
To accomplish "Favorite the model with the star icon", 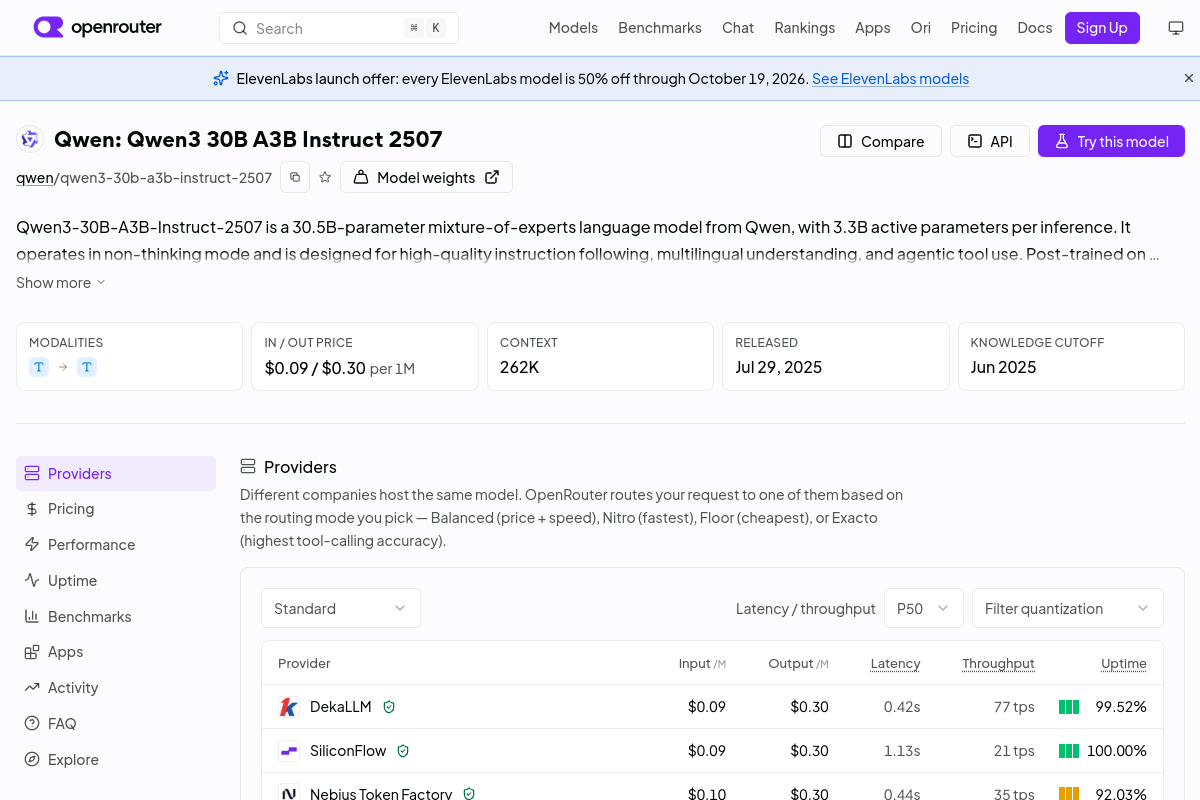I will (325, 177).
